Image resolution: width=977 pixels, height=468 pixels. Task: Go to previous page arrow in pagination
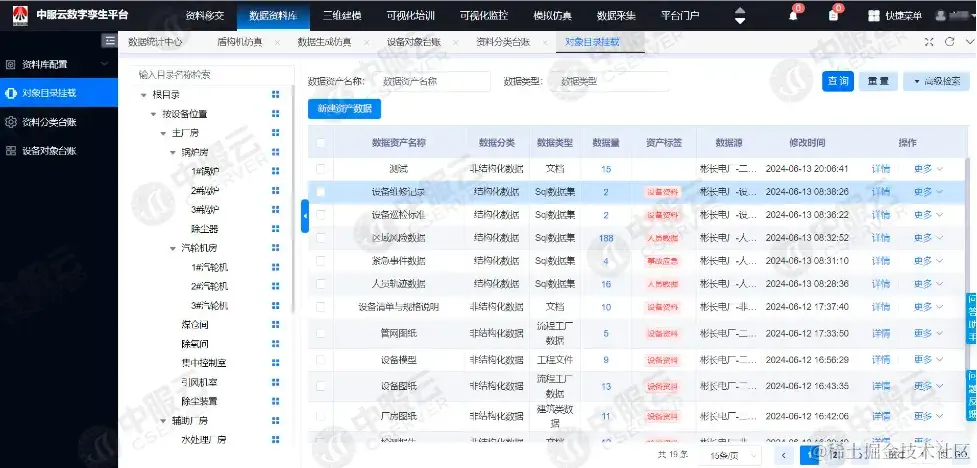(x=783, y=455)
